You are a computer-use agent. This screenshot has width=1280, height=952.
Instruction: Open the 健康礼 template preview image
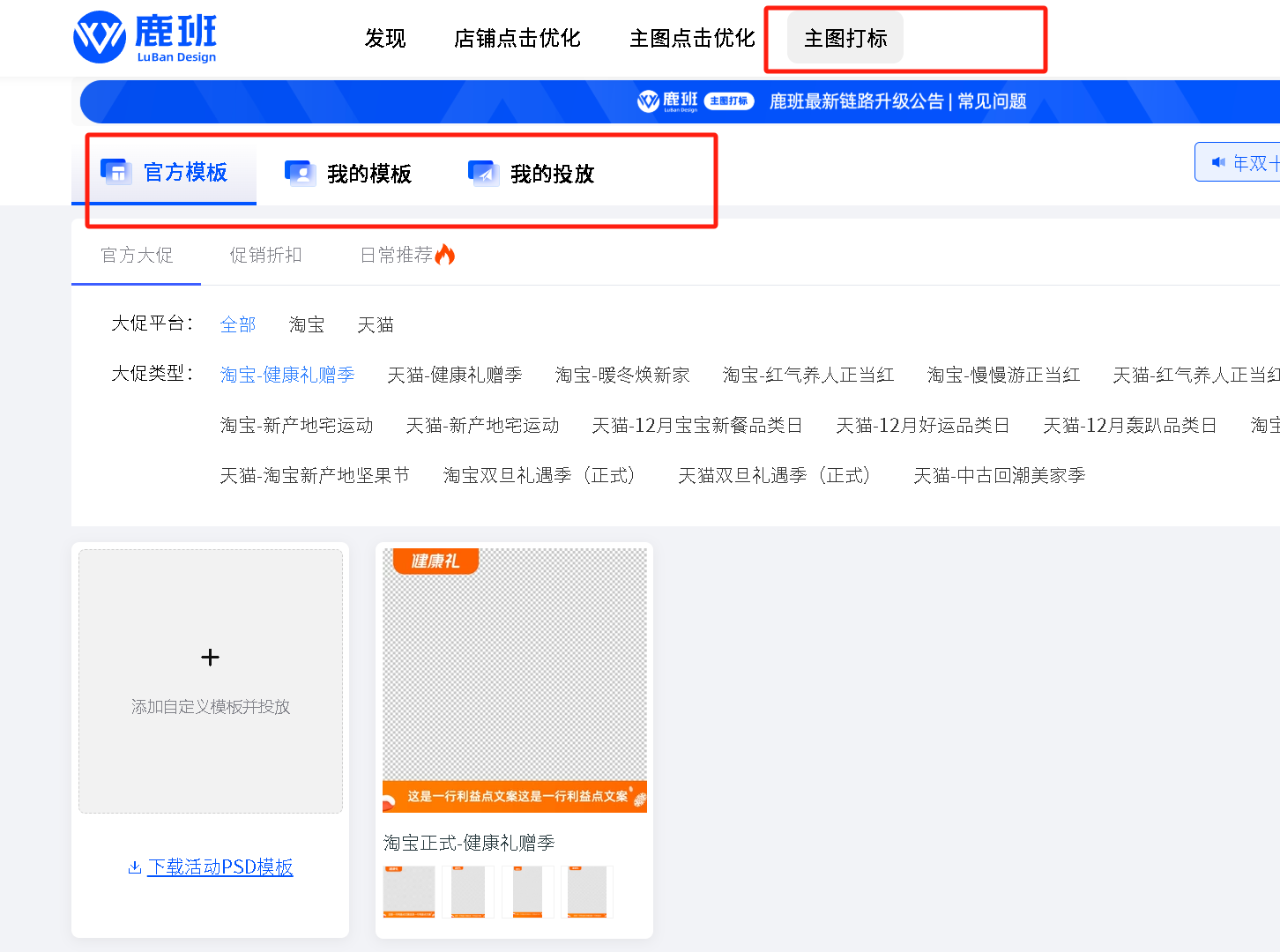point(515,680)
